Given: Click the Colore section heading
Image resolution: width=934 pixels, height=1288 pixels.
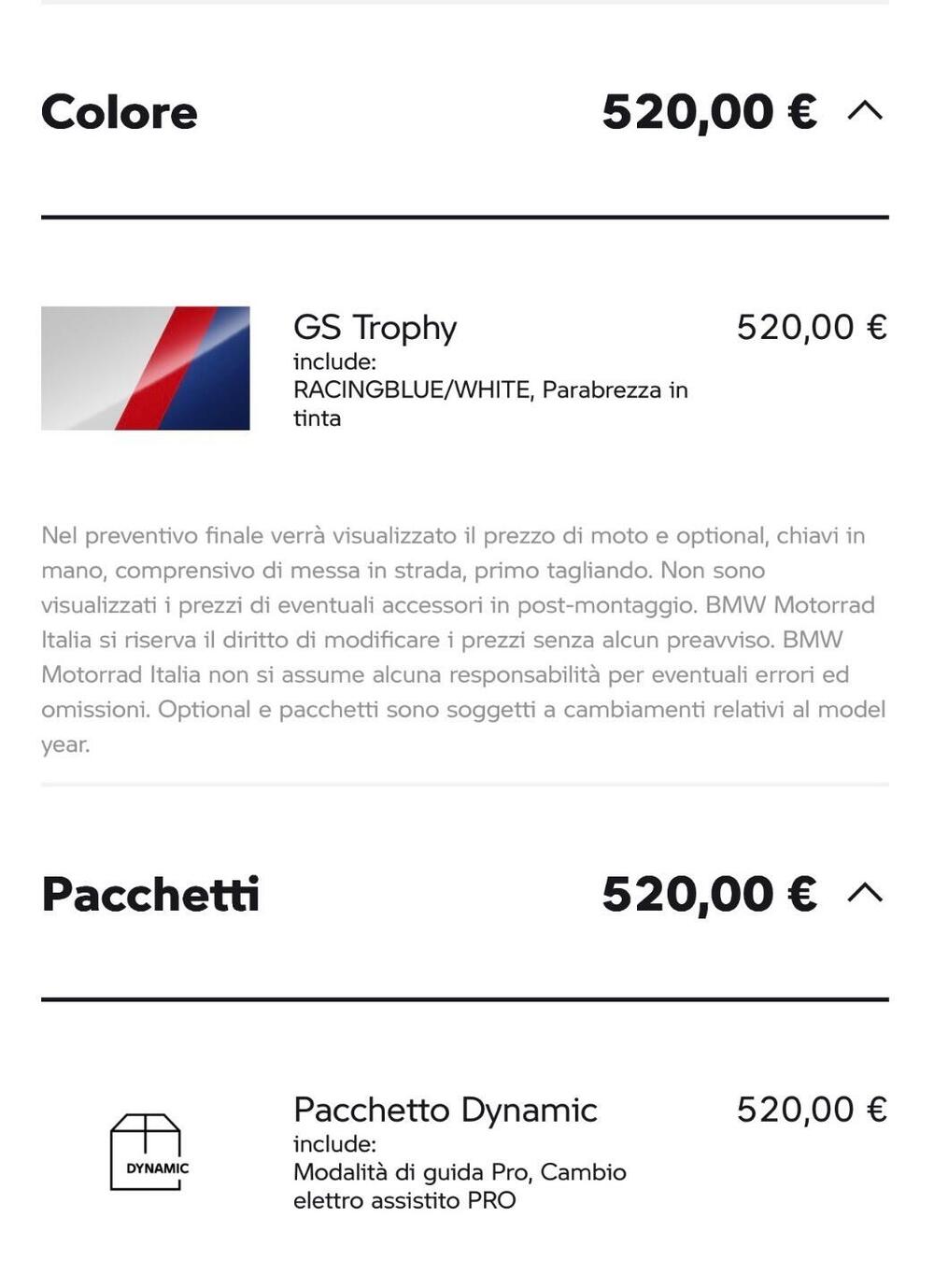Looking at the screenshot, I should pyautogui.click(x=120, y=112).
